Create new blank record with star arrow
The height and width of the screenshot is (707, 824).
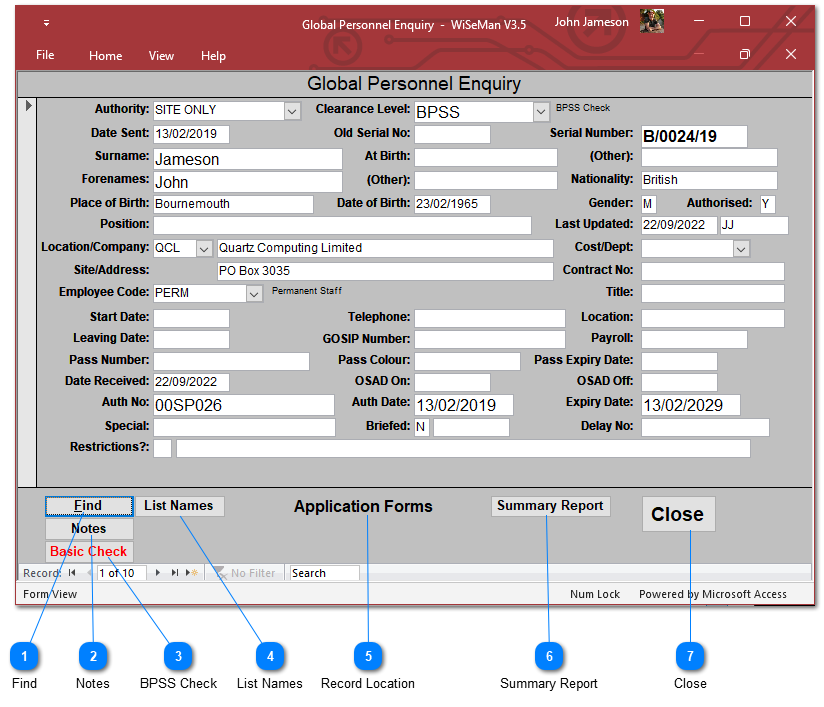point(192,573)
